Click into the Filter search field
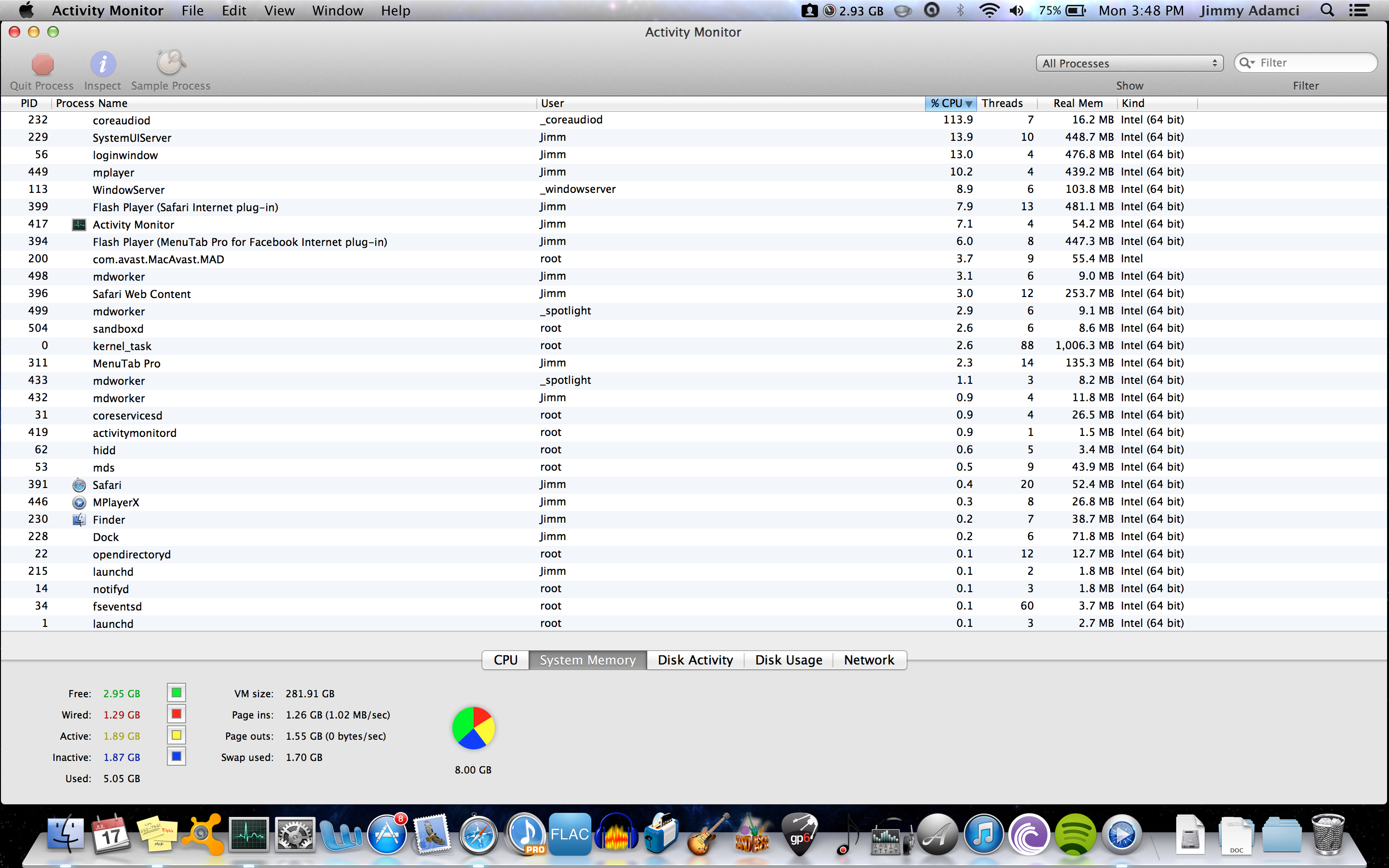This screenshot has width=1389, height=868. (1305, 63)
